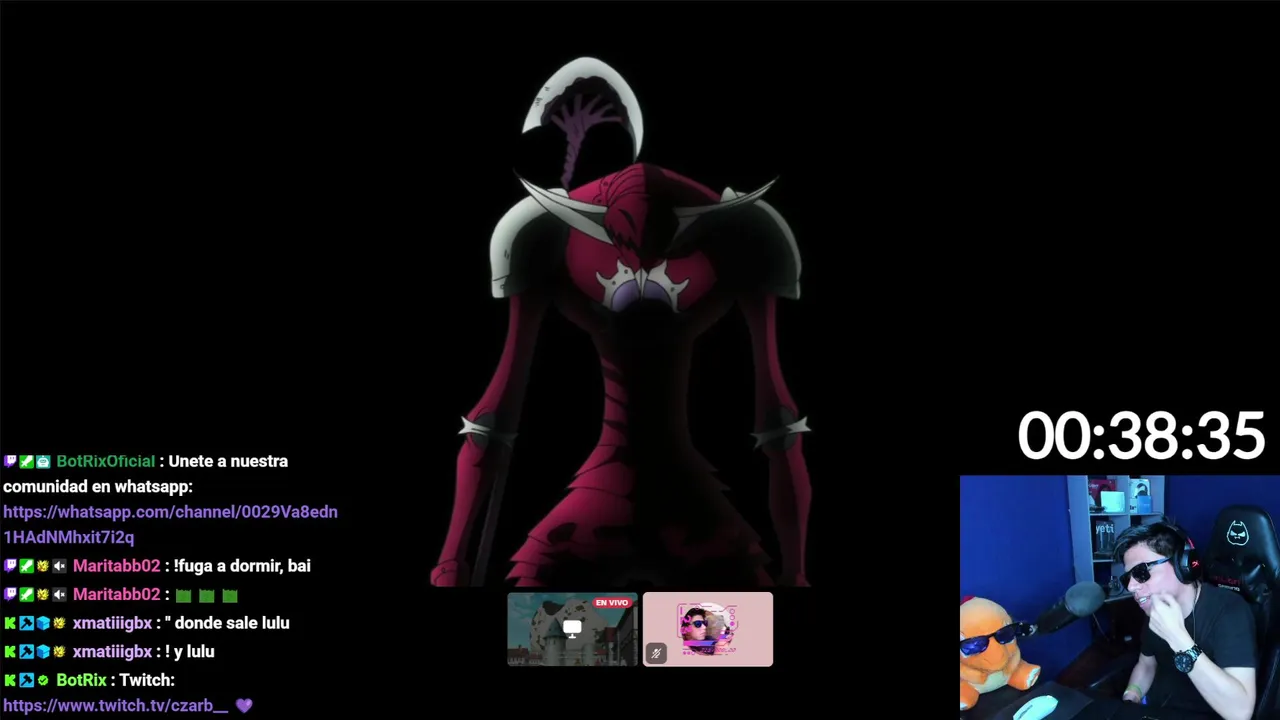The width and height of the screenshot is (1280, 720).
Task: Click Maritabb02 name on '!fuga a dormir' message
Action: click(116, 566)
